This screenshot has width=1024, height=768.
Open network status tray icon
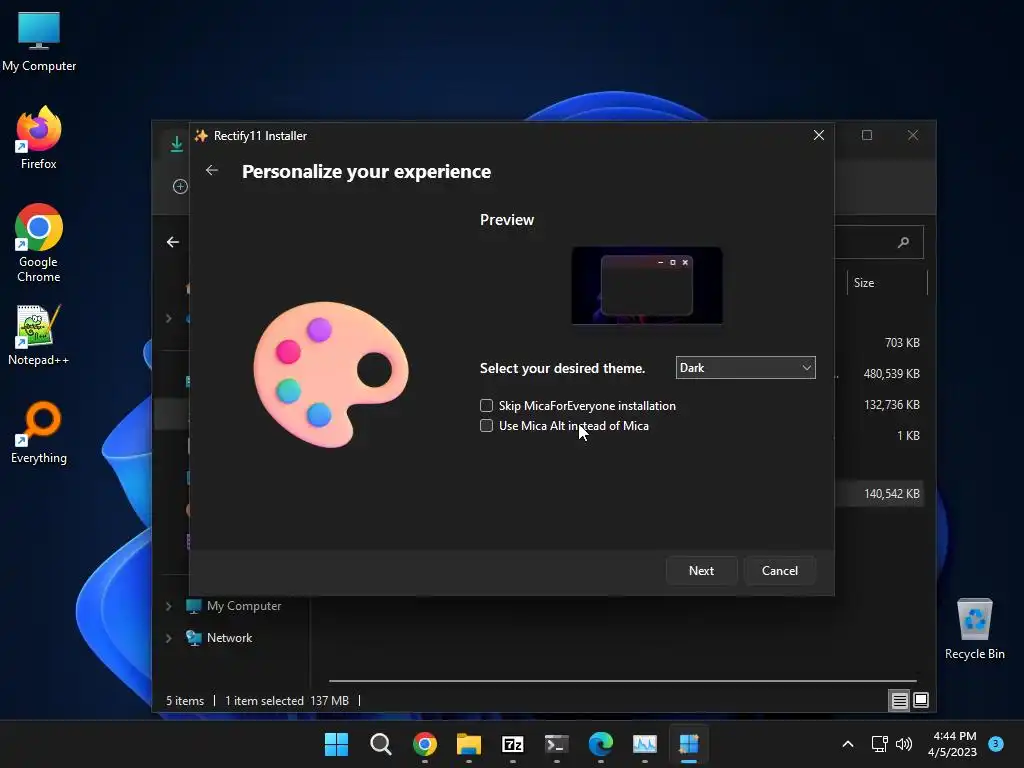pos(880,744)
